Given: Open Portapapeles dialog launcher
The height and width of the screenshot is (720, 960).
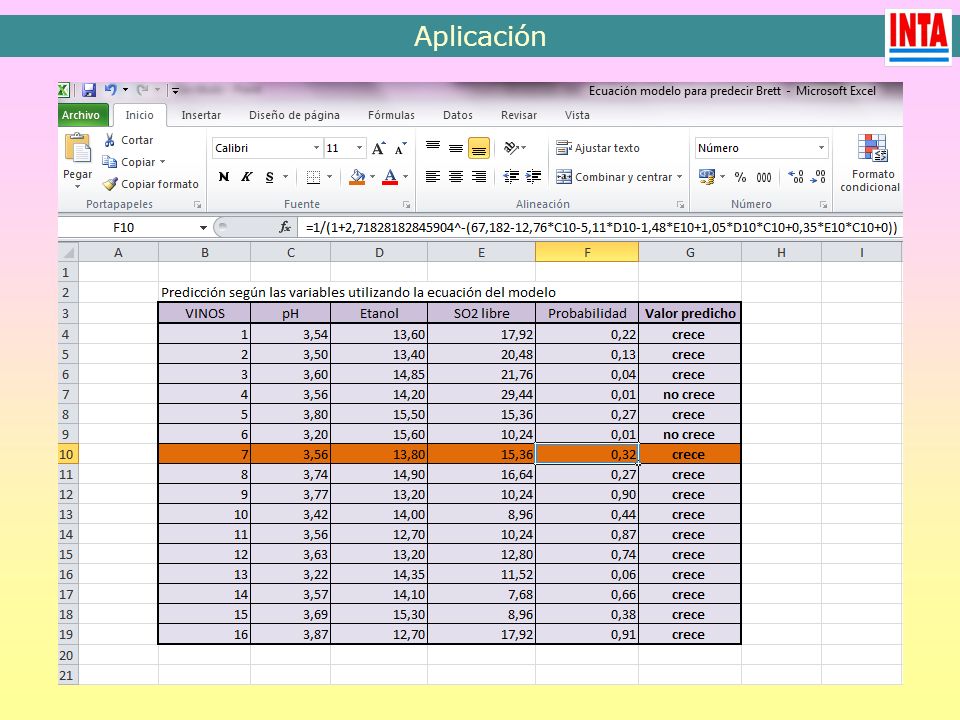Looking at the screenshot, I should point(197,204).
